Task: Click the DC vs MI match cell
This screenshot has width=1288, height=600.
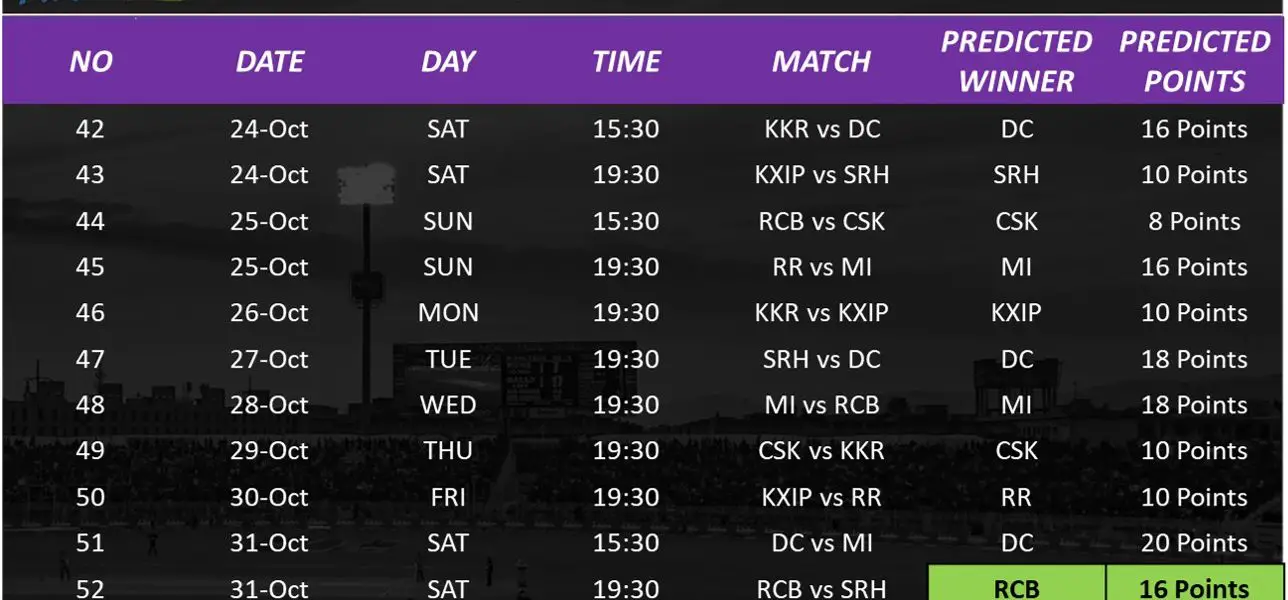Action: tap(821, 543)
